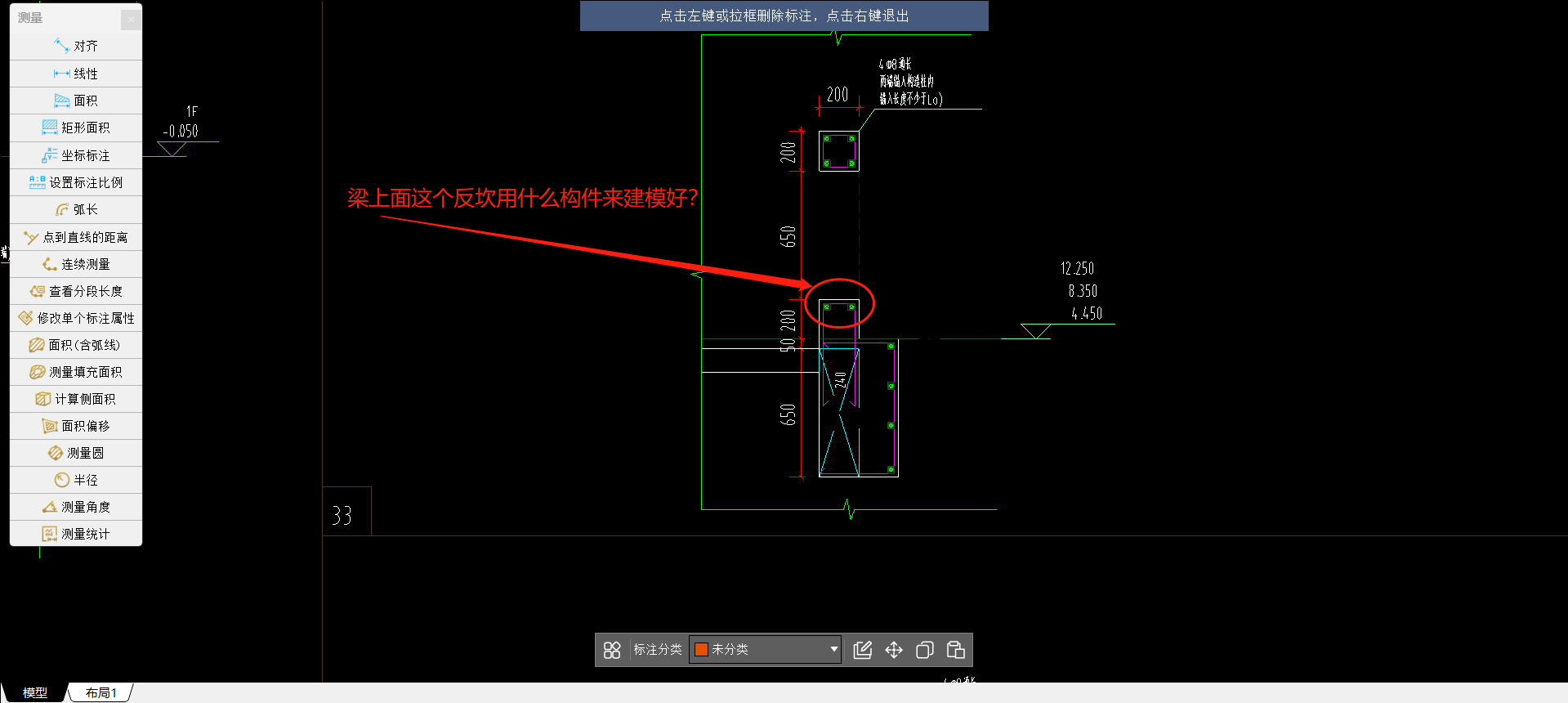Click the 1F floor label
1568x703 pixels.
click(192, 111)
